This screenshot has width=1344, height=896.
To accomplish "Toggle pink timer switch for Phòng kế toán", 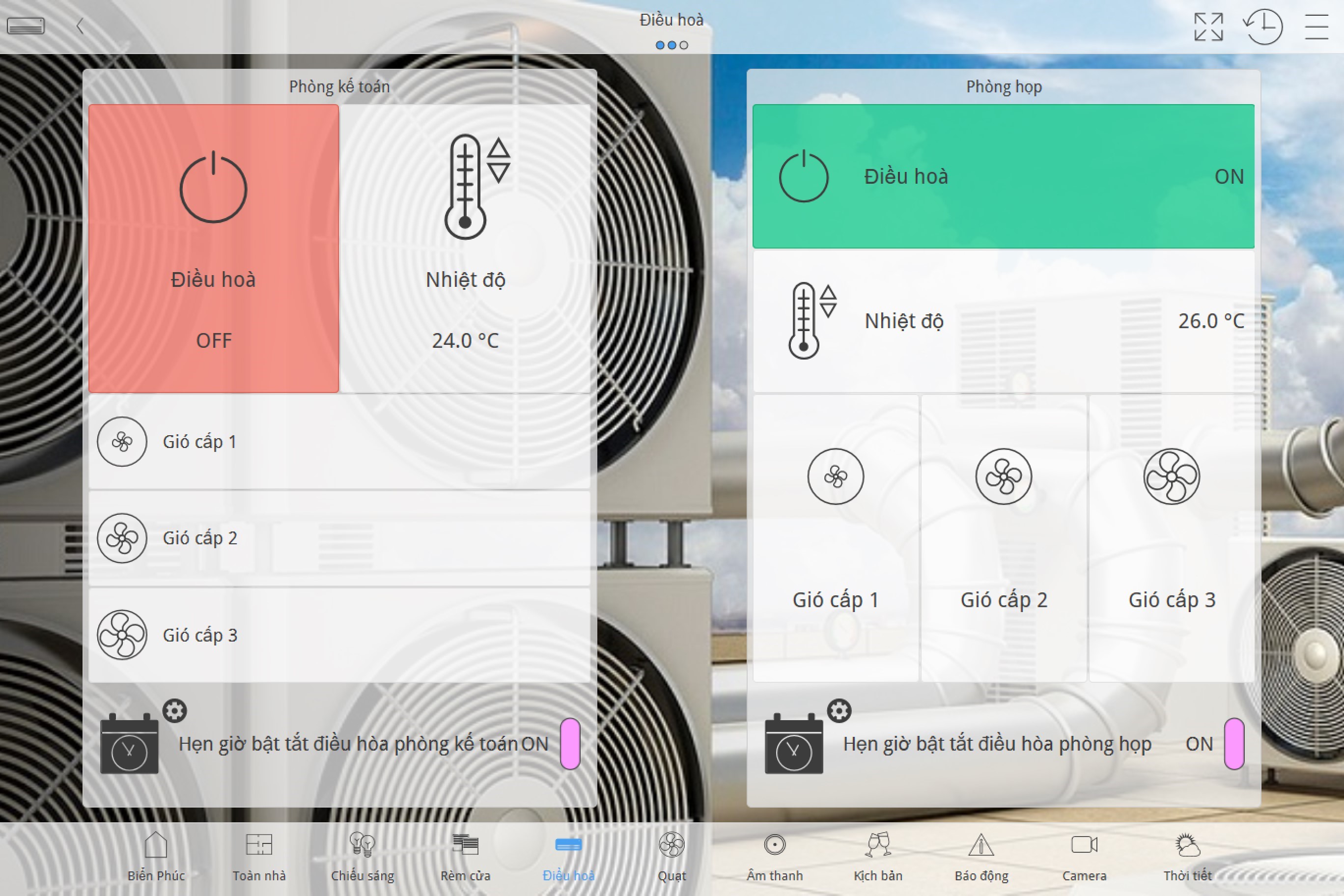I will click(570, 743).
